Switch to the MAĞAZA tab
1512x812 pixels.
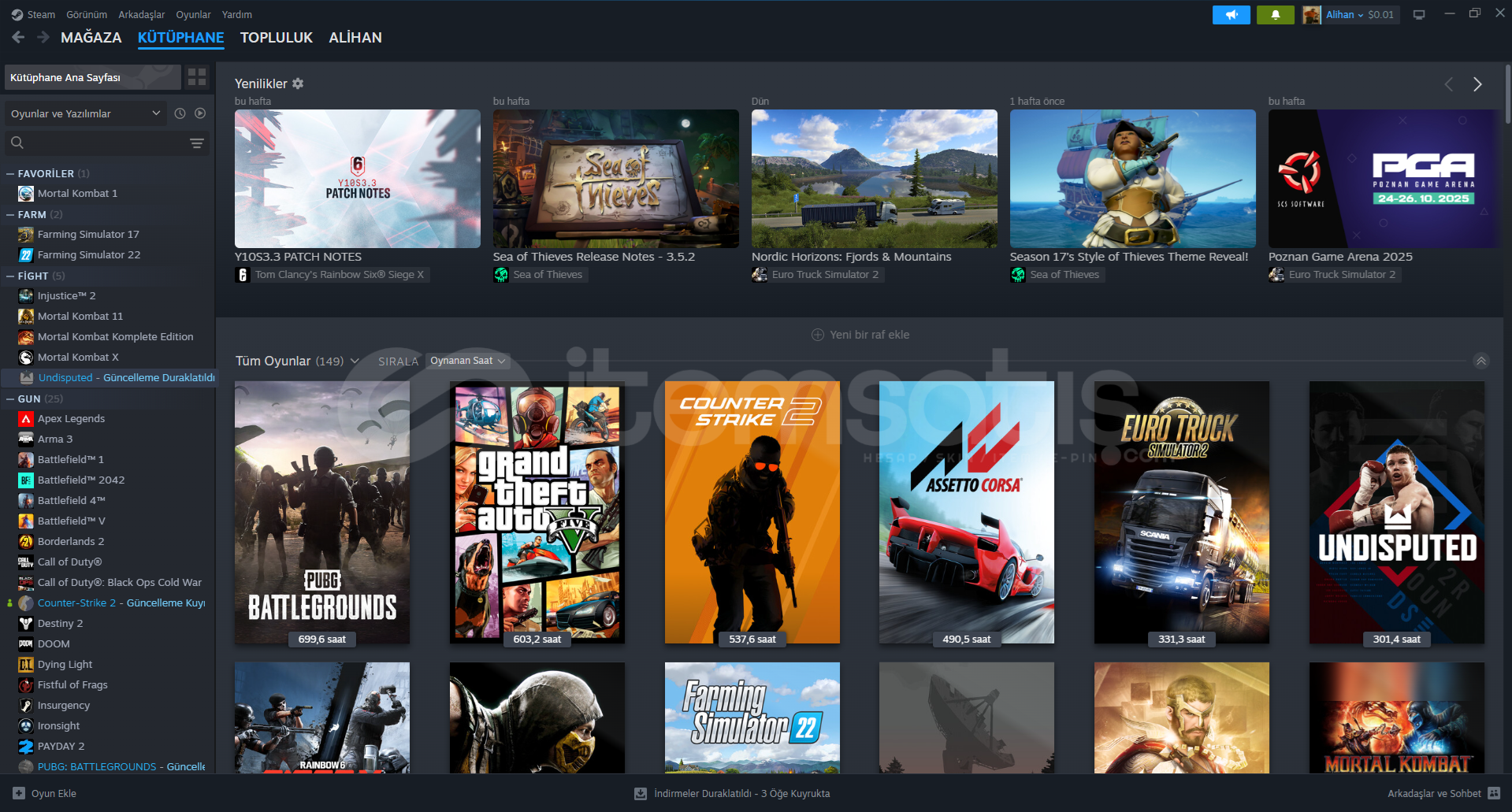point(91,38)
